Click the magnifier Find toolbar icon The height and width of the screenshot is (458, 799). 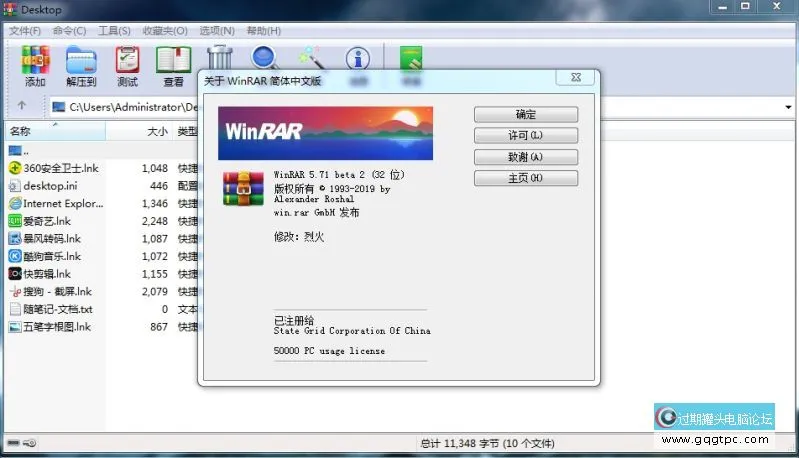[x=265, y=58]
